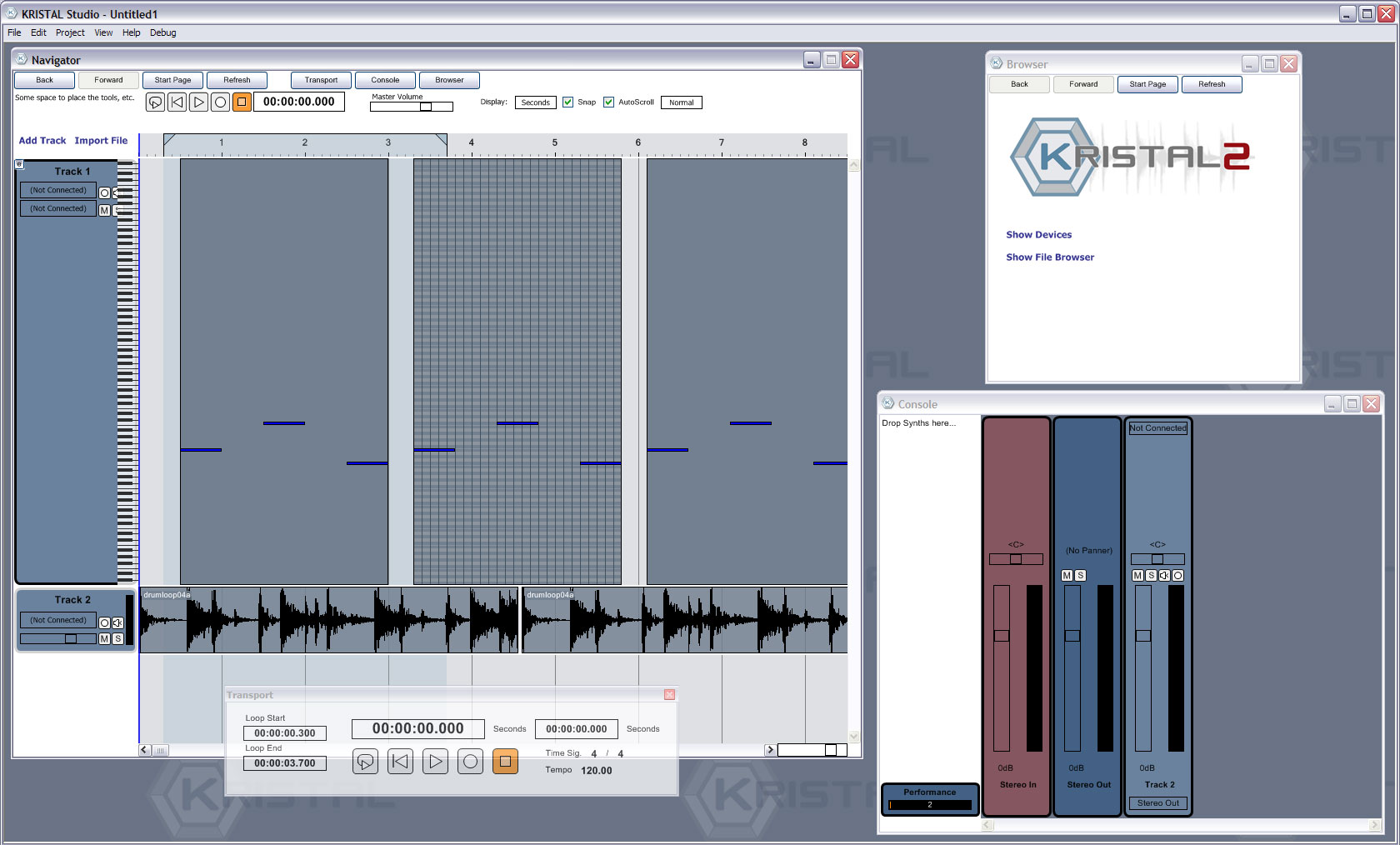Open the View menu
The height and width of the screenshot is (845, 1400).
tap(103, 32)
